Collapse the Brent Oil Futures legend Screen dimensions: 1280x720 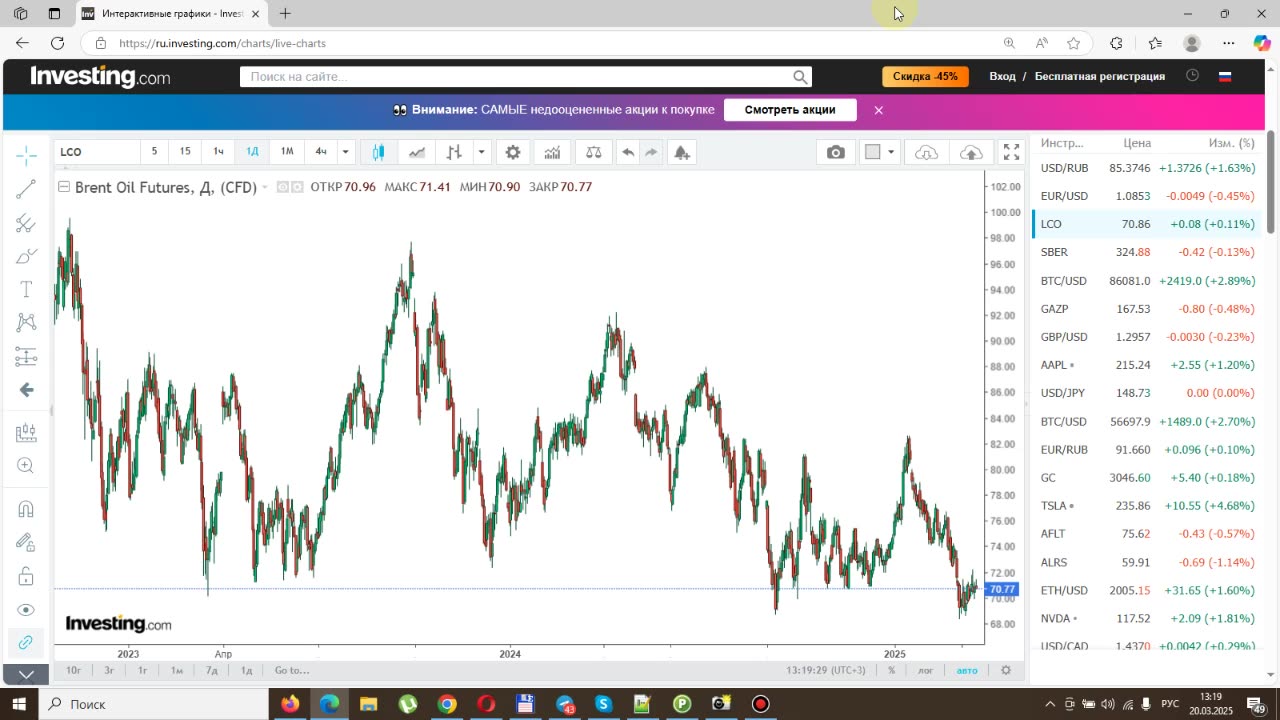click(x=64, y=187)
